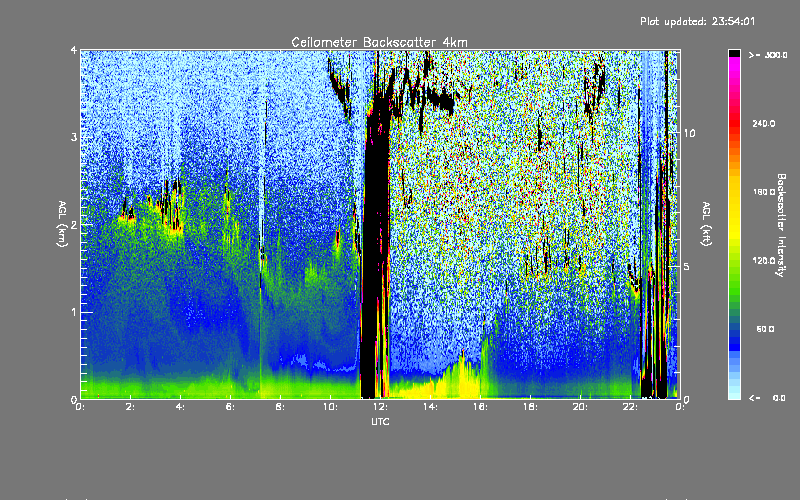Viewport: 800px width, 500px height.
Task: Click the "8:" tick on the UTC axis
Action: [x=281, y=407]
